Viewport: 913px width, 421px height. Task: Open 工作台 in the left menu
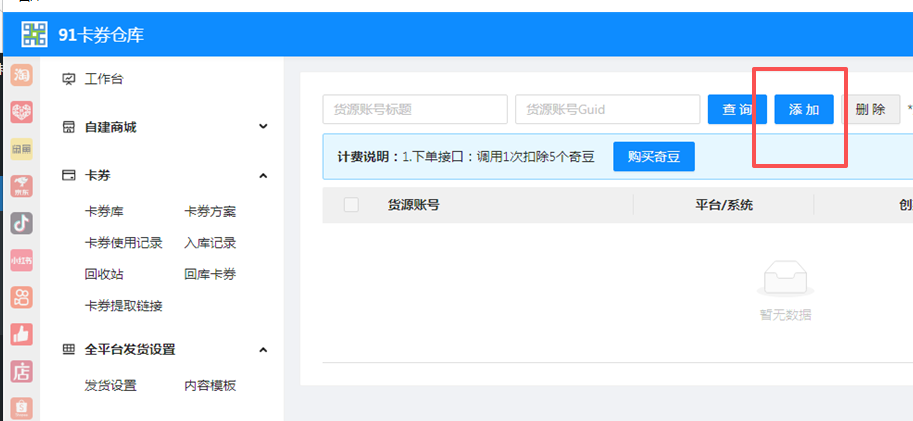(x=104, y=79)
